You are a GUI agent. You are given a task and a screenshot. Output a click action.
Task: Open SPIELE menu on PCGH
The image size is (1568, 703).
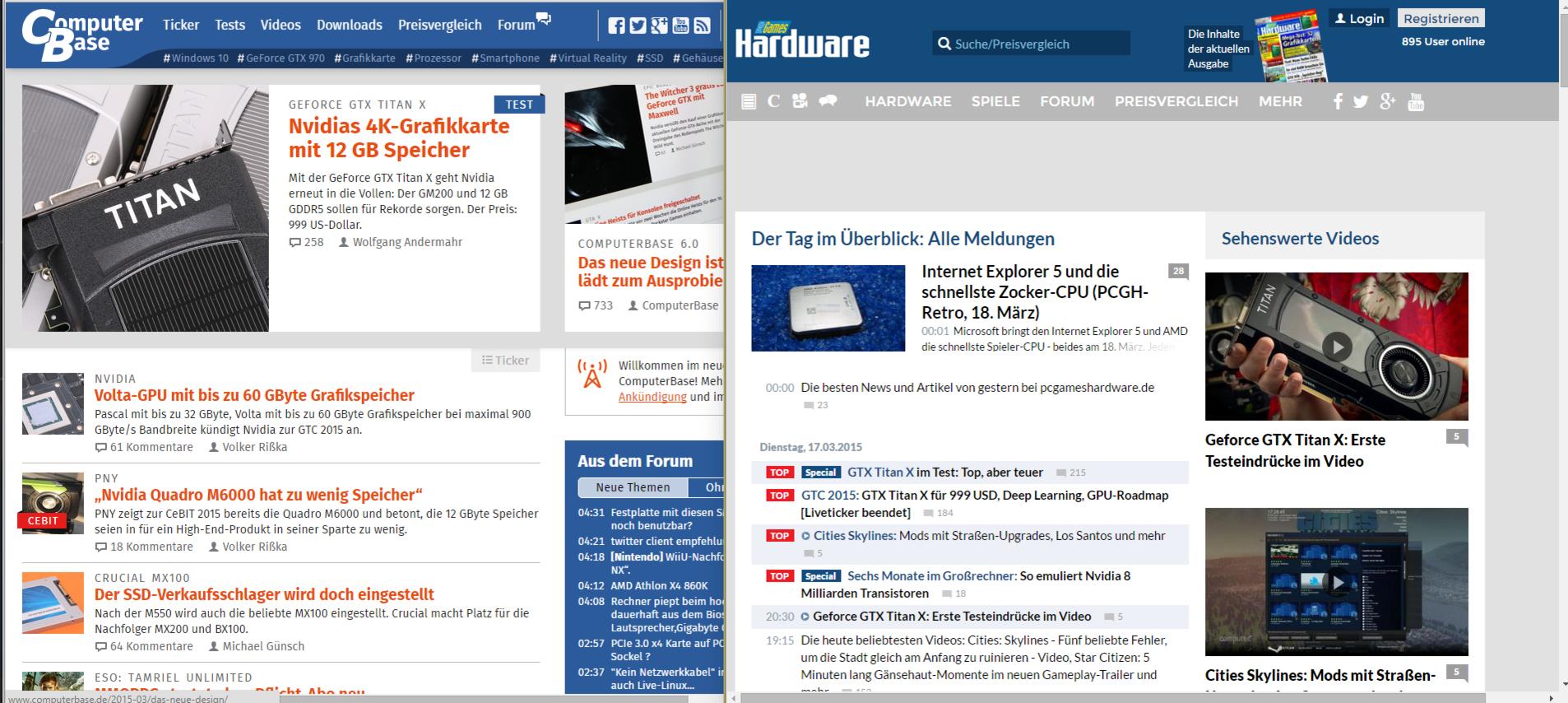coord(995,101)
